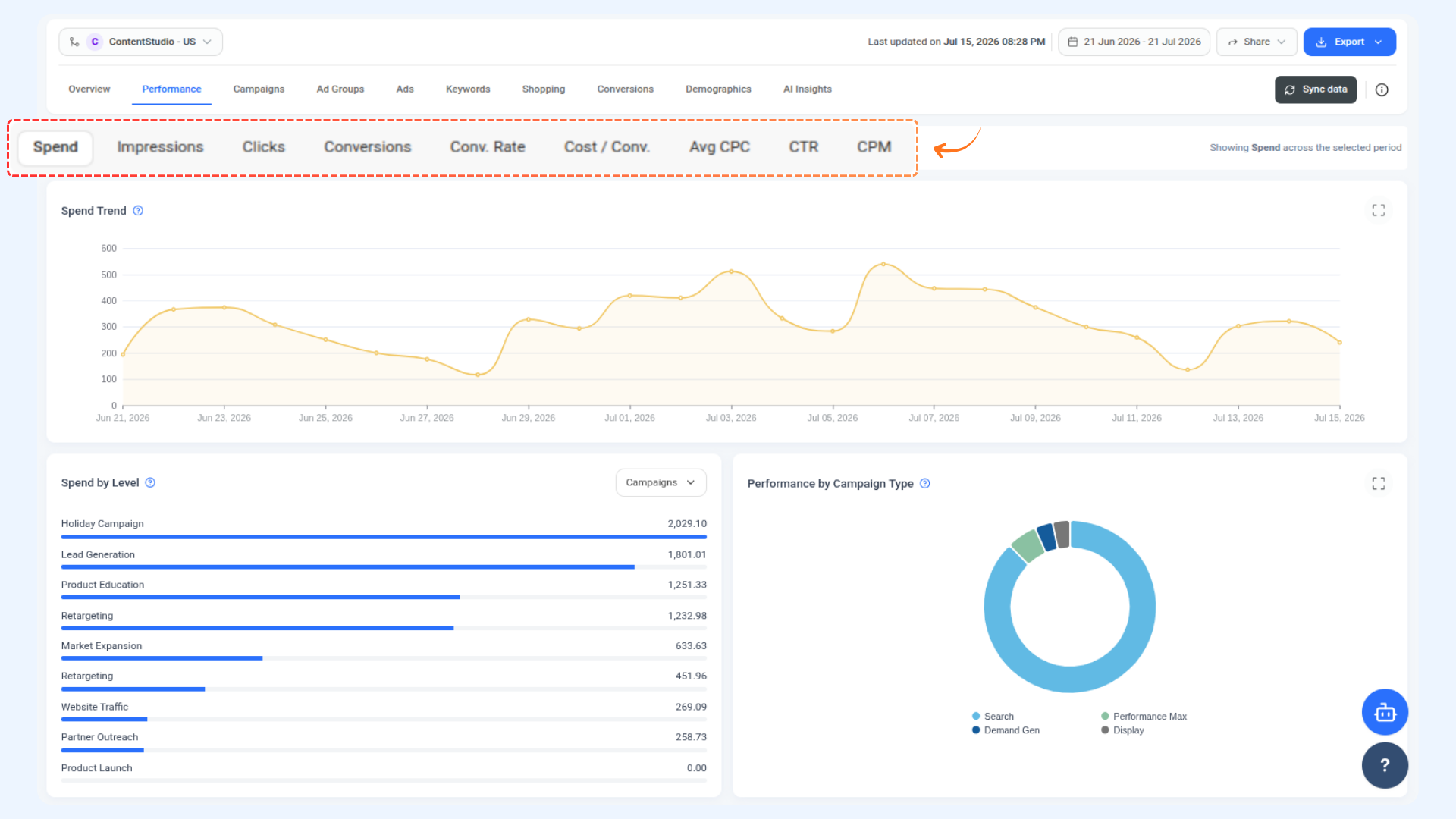Viewport: 1456px width, 819px height.
Task: Expand Performance by Campaign Type chart fullscreen
Action: pyautogui.click(x=1379, y=483)
